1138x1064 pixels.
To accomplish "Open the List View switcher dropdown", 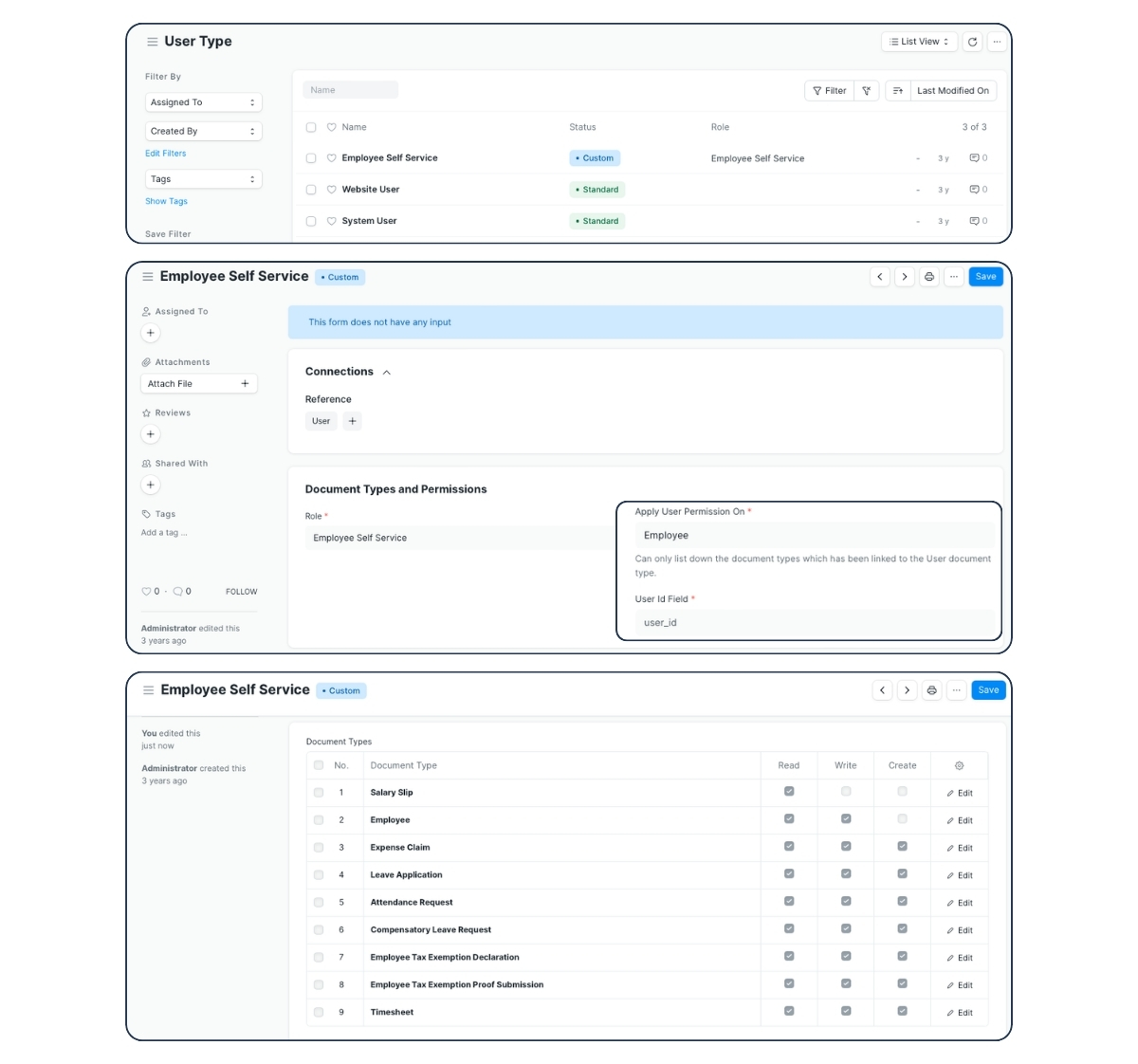I will point(918,42).
